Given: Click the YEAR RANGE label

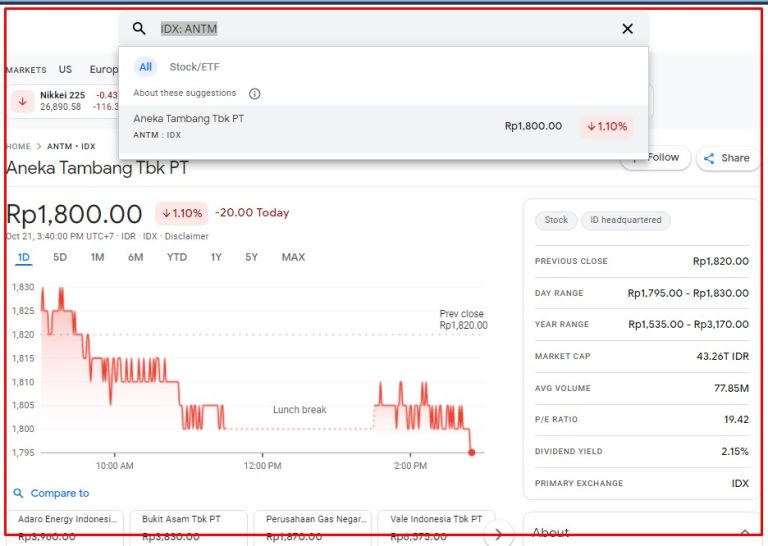Looking at the screenshot, I should pos(562,324).
